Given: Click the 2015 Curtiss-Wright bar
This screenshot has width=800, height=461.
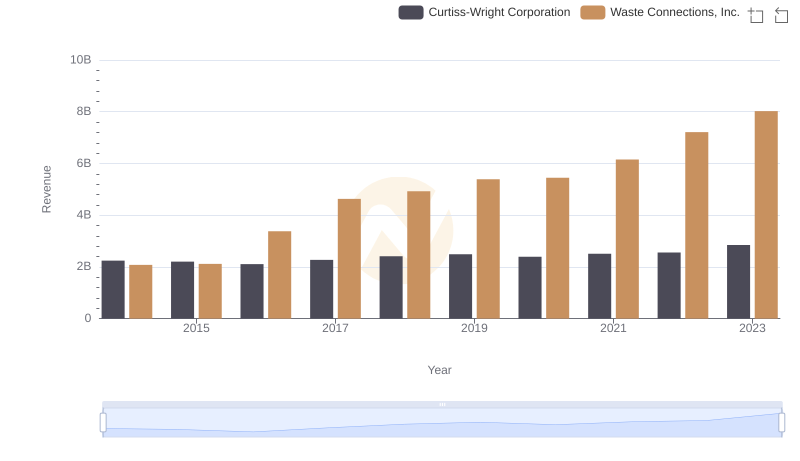Looking at the screenshot, I should pos(182,290).
